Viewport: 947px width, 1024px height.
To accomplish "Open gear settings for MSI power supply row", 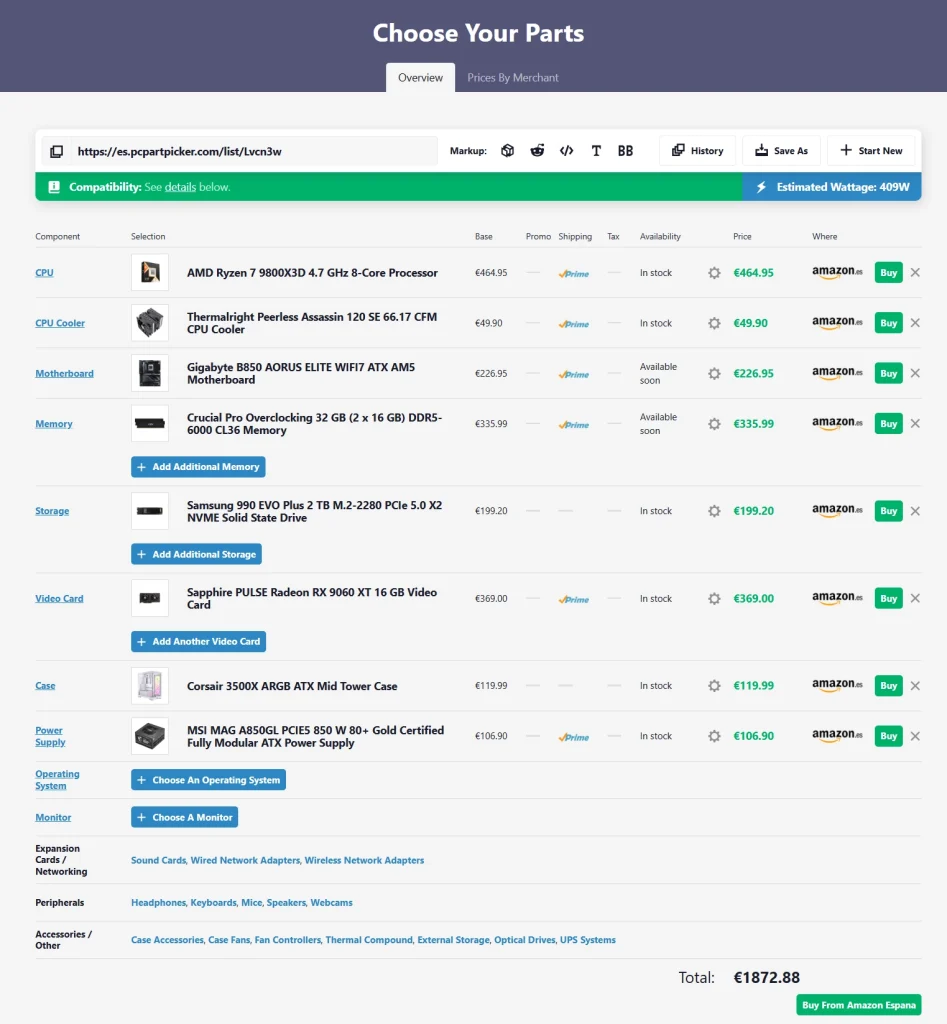I will click(x=714, y=736).
